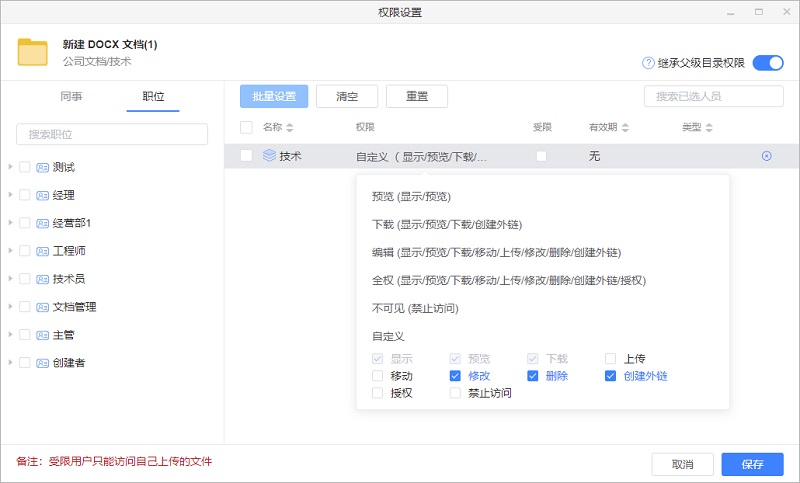800x483 pixels.
Task: Click the position icon next to 技术员
Action: click(42, 279)
